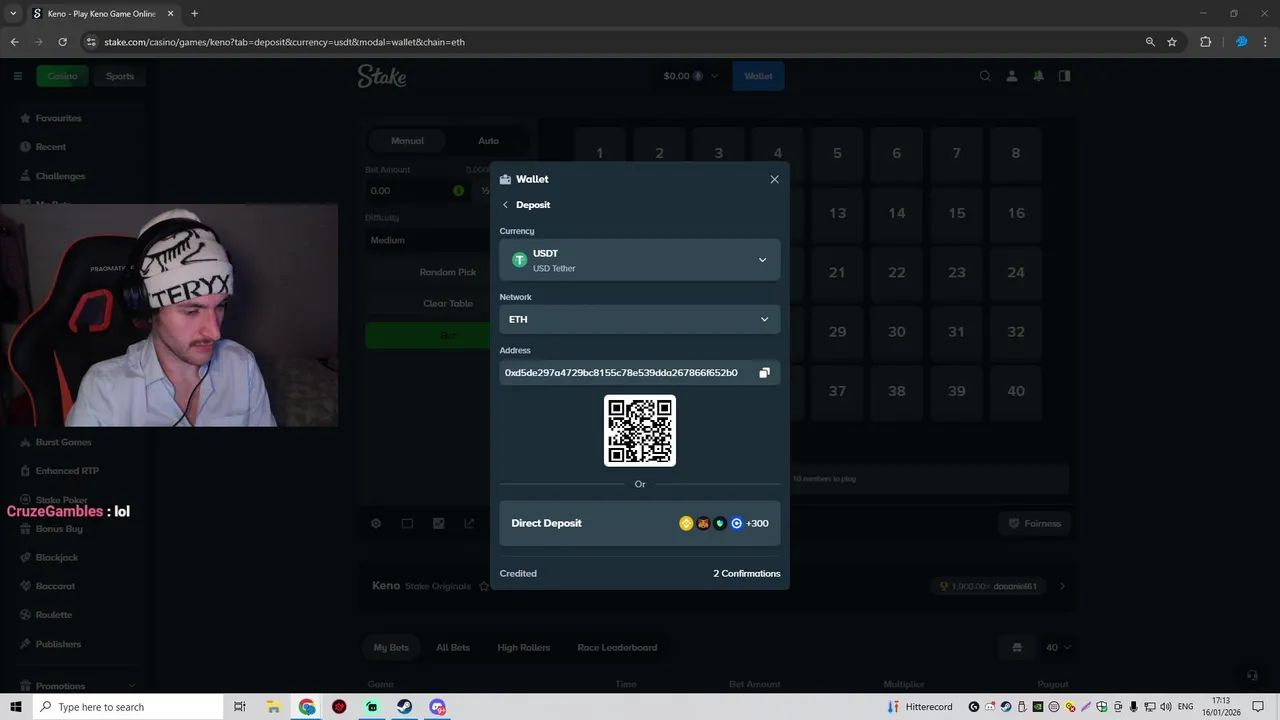
Task: Click the Direct Deposit option
Action: [640, 523]
